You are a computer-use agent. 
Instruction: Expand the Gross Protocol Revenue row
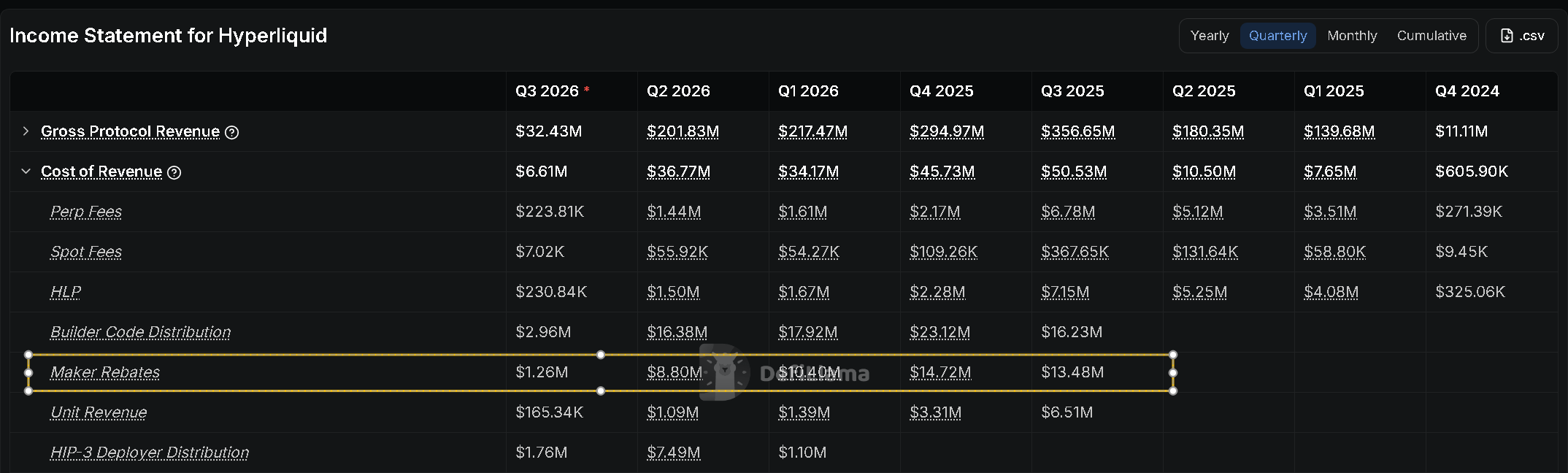tap(26, 131)
